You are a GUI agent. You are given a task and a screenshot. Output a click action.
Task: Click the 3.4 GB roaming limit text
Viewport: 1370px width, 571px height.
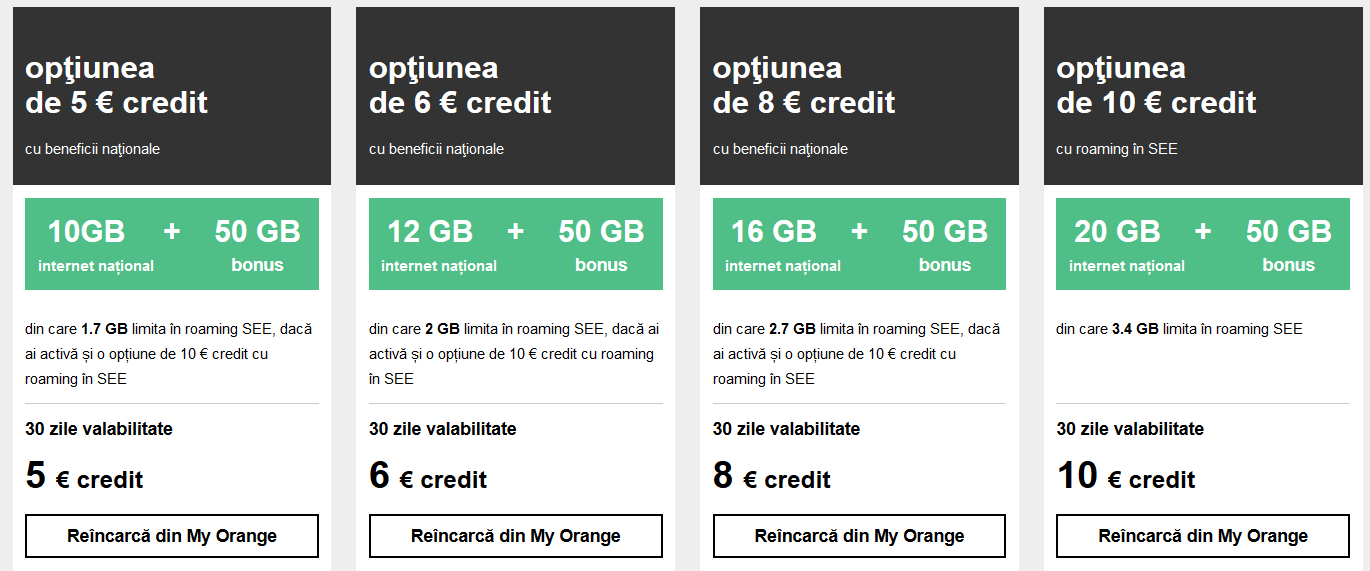pos(1179,329)
